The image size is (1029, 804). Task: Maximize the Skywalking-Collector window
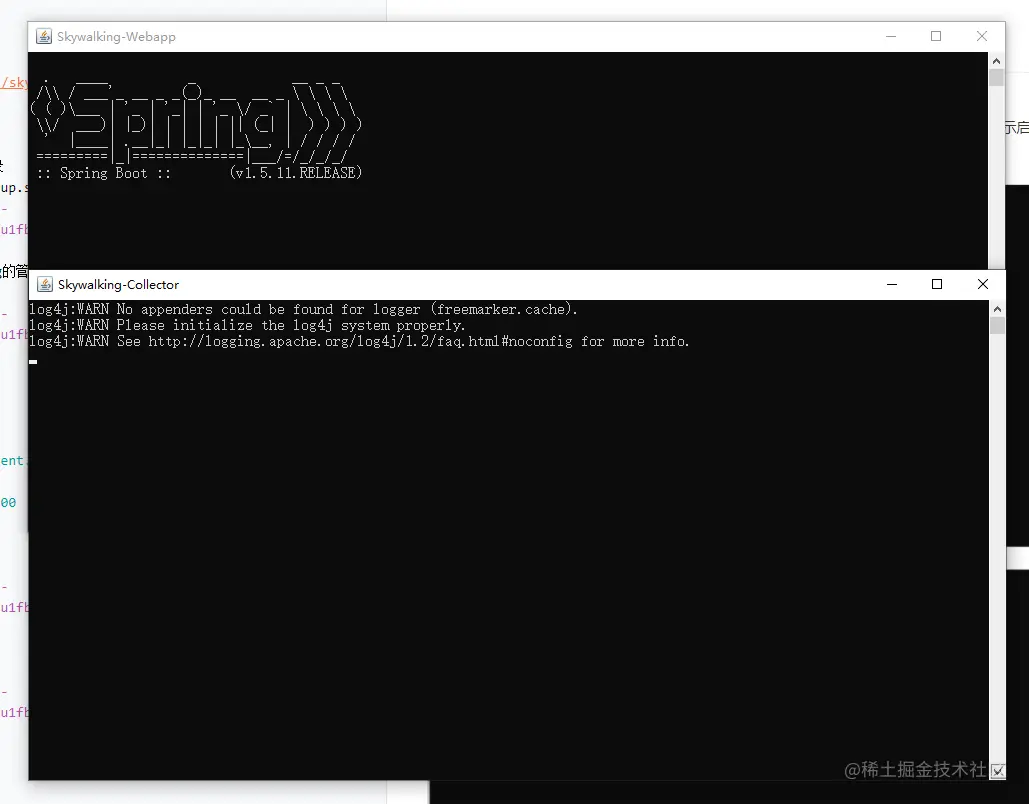[937, 284]
